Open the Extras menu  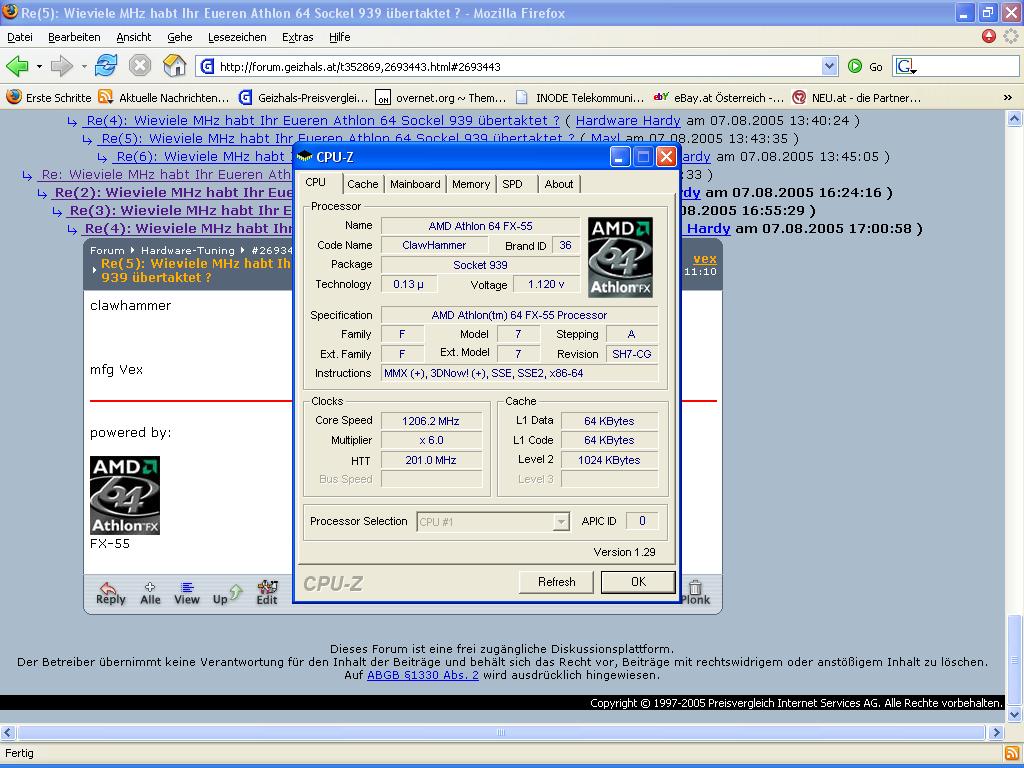coord(298,37)
